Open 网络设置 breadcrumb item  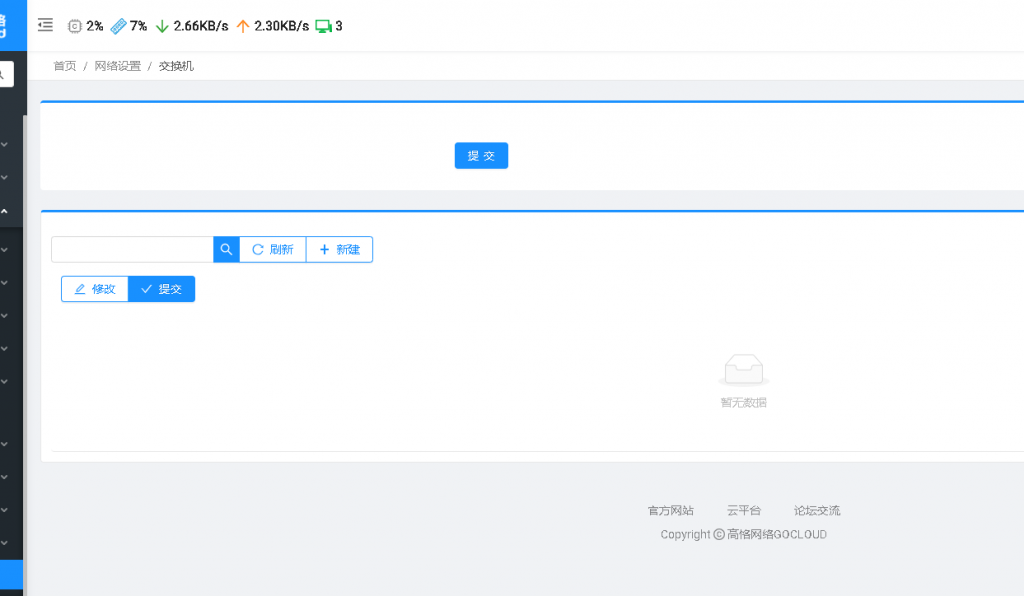click(118, 66)
